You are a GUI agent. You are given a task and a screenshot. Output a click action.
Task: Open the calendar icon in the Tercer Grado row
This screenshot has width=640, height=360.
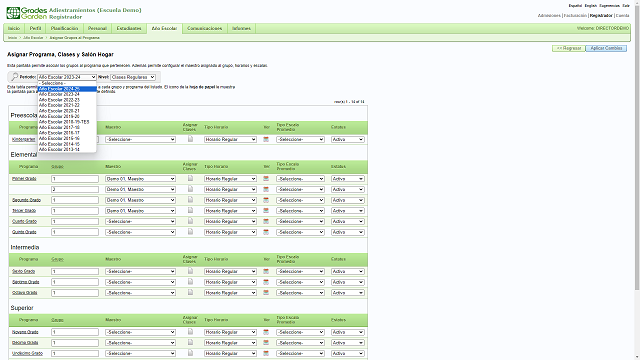click(266, 211)
